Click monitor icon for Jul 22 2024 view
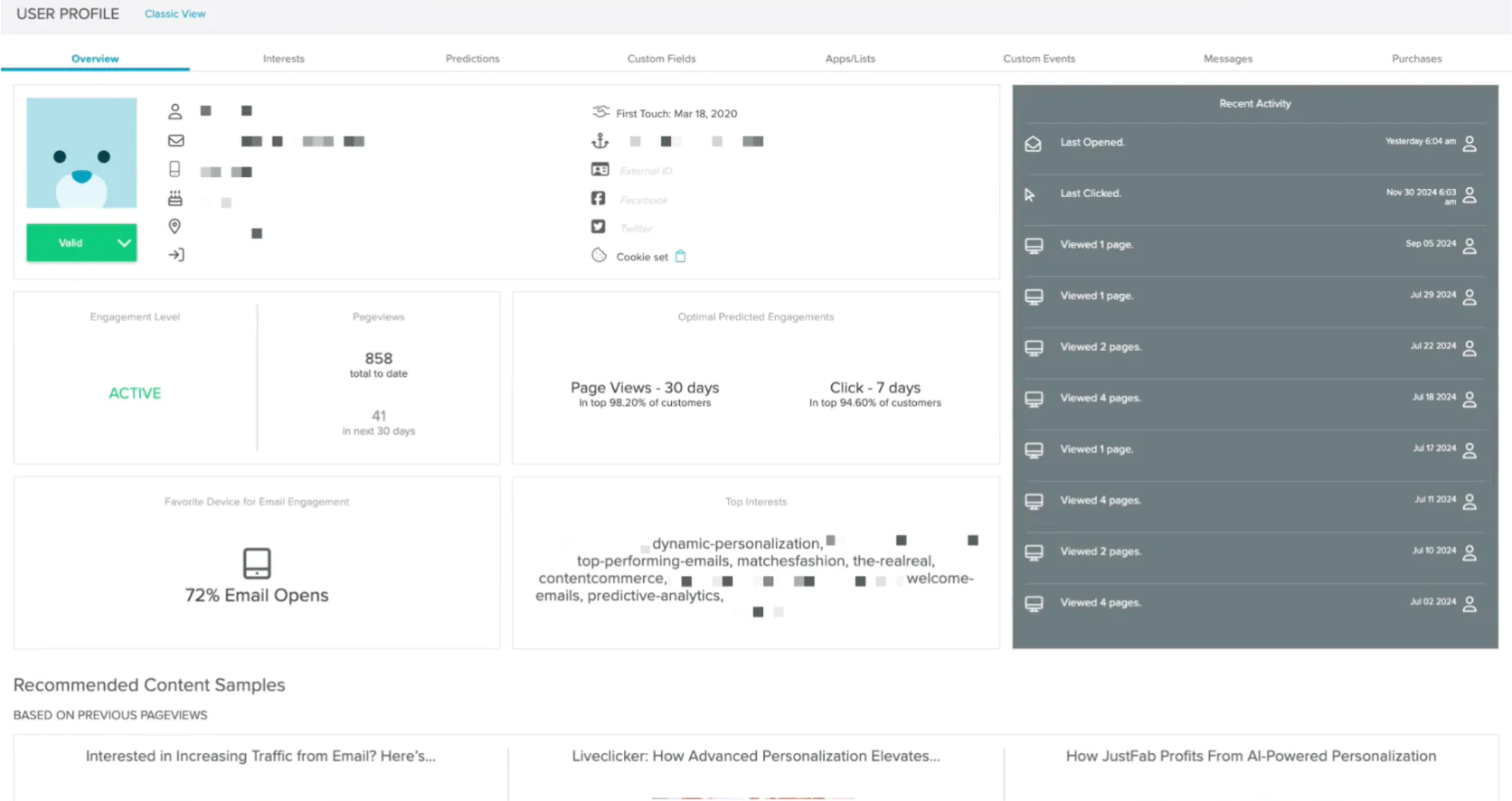 point(1034,348)
